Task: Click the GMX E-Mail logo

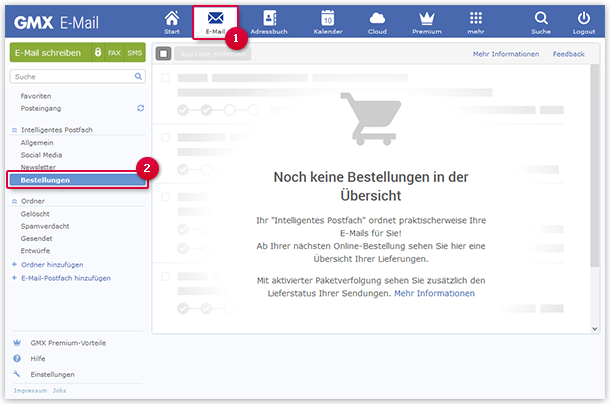Action: [56, 22]
